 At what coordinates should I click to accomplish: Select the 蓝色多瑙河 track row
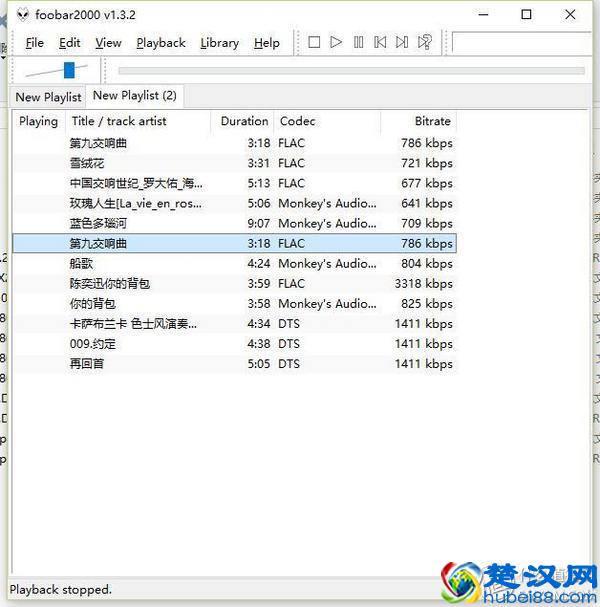click(x=235, y=223)
